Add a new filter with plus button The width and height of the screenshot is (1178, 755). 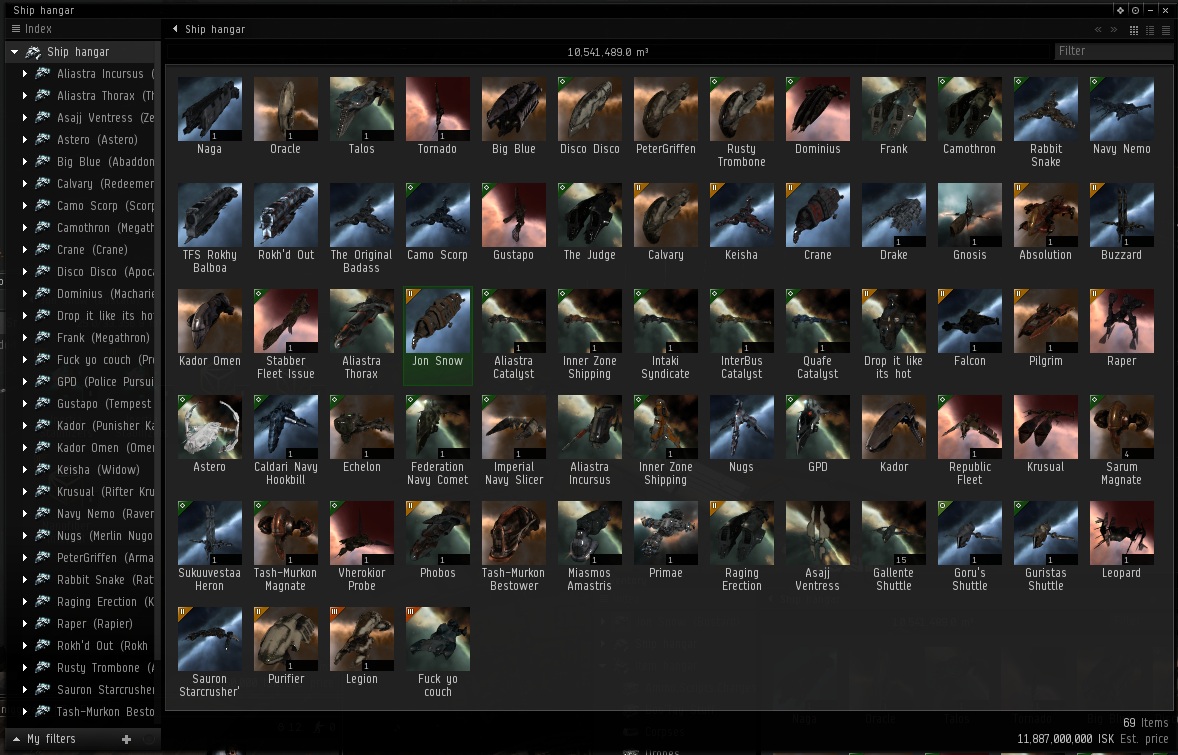[x=126, y=739]
